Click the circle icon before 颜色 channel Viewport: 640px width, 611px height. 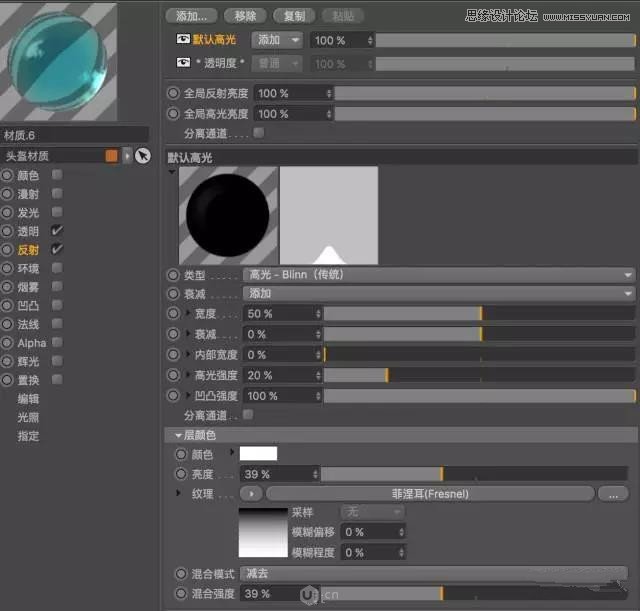(x=7, y=176)
